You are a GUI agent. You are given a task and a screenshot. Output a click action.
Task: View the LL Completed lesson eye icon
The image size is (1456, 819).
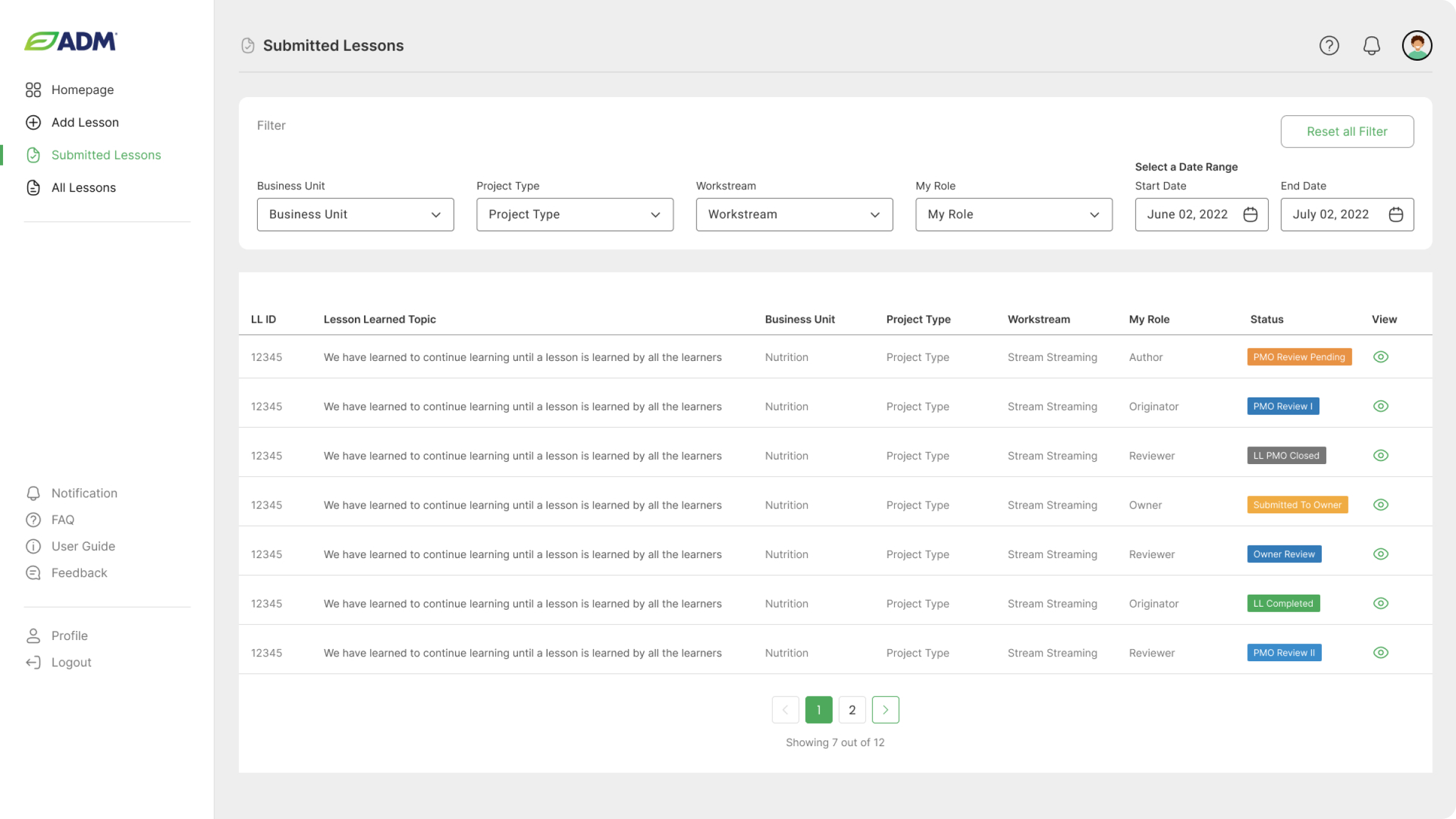[x=1381, y=603]
